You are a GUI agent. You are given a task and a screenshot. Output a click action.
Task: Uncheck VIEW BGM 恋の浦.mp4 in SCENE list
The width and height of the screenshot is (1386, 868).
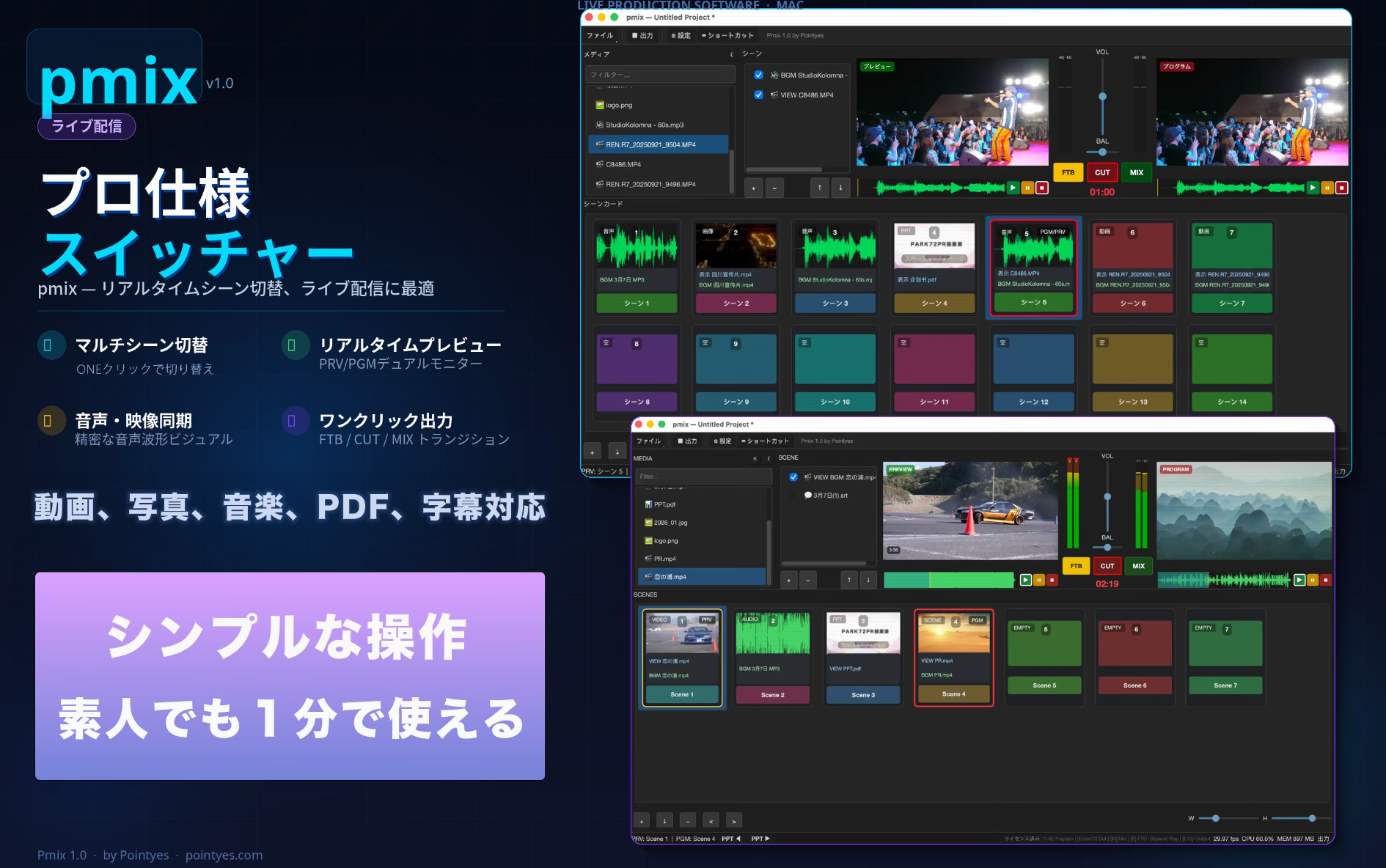point(793,477)
